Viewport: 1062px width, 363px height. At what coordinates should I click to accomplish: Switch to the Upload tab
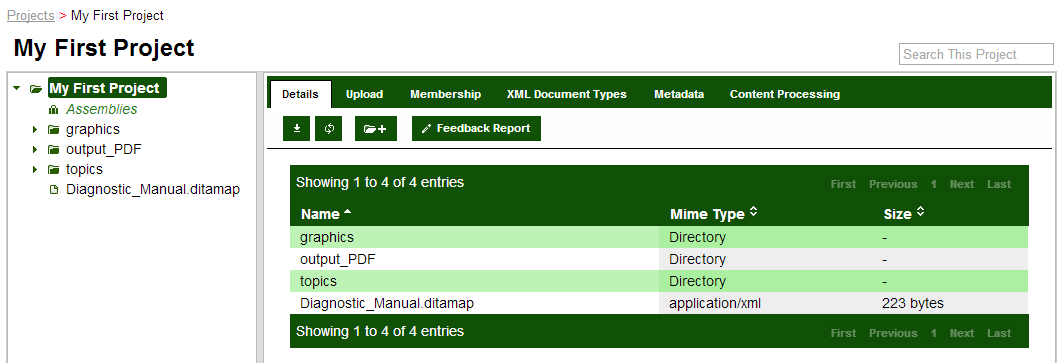click(x=364, y=94)
